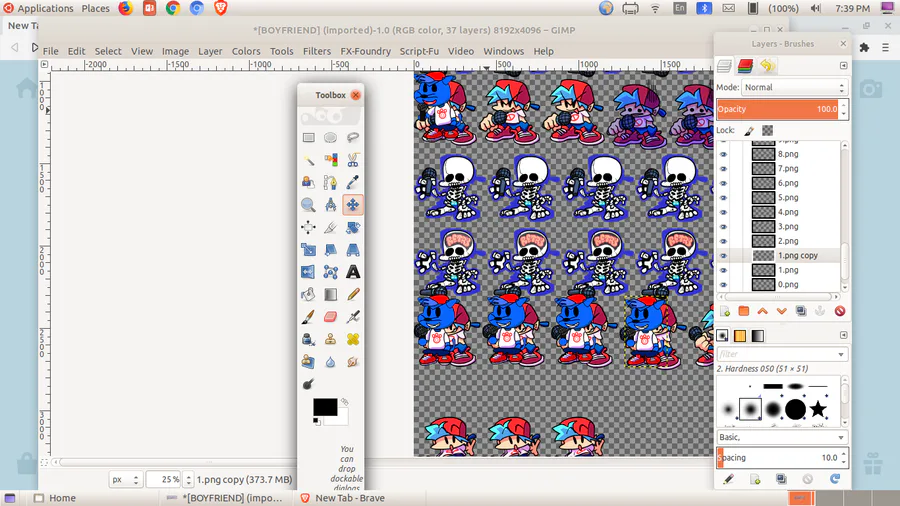Select the Airbrush tool

(x=352, y=317)
